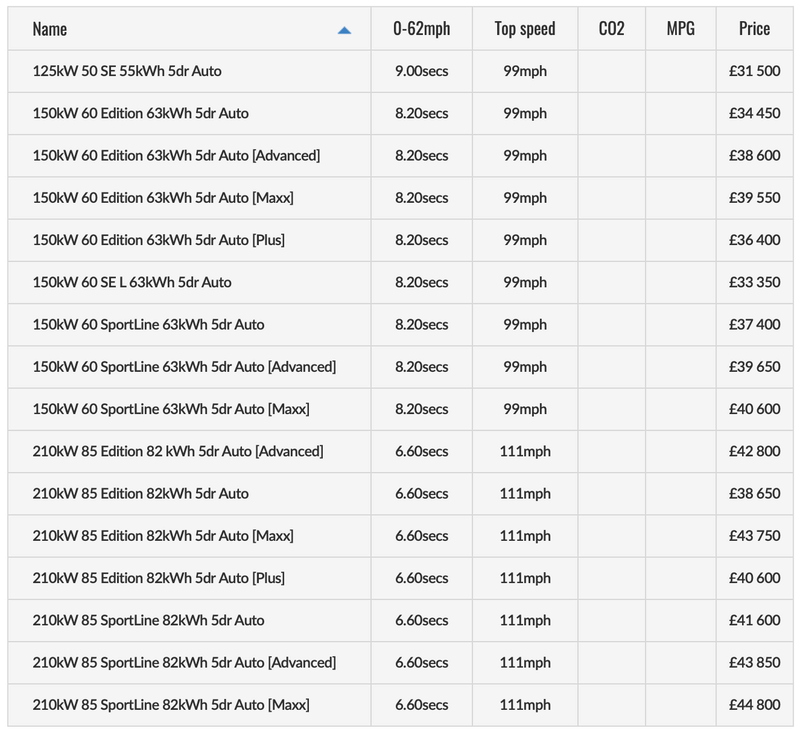Select 210kW 85 Edition 82kWh 5dr Auto [Plus]
Image resolution: width=800 pixels, height=734 pixels.
coord(163,578)
